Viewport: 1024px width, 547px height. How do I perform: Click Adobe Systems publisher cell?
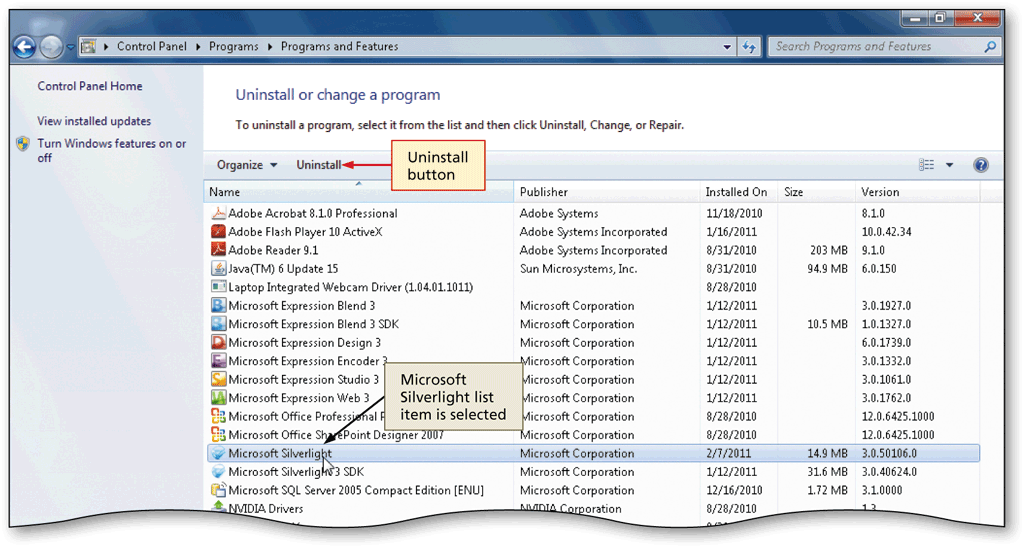[559, 213]
